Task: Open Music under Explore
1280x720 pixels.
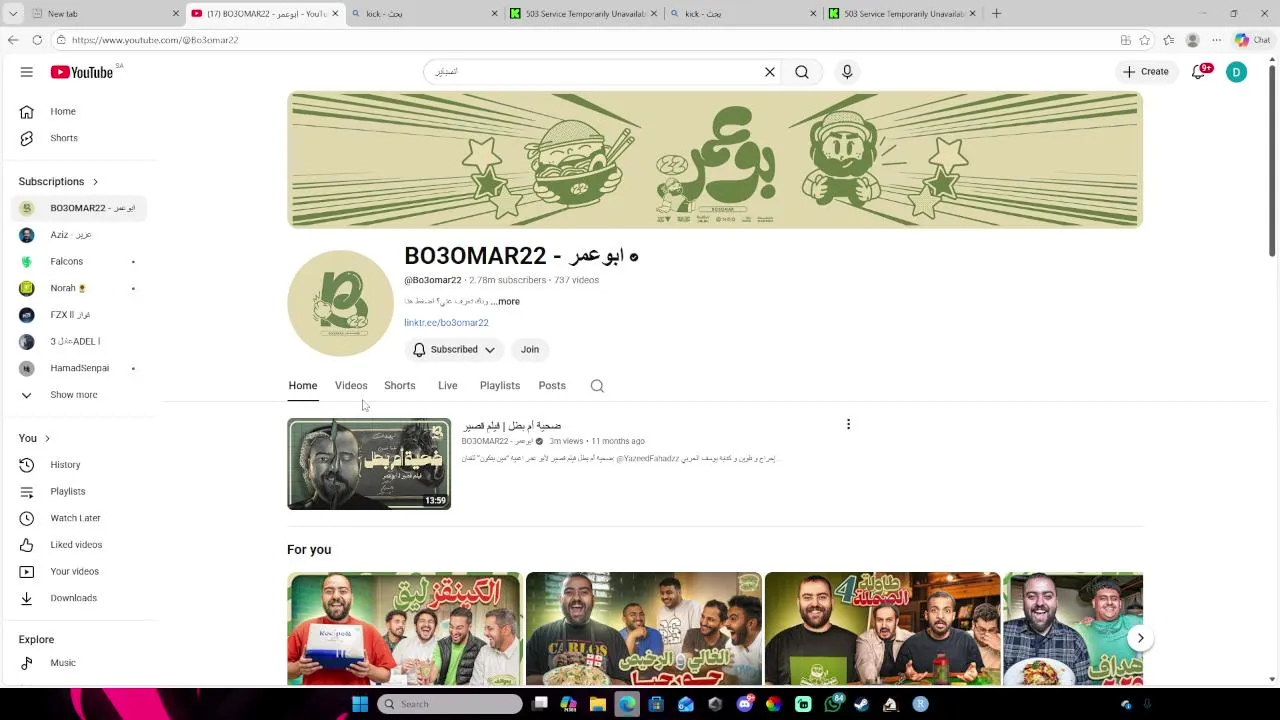Action: [80, 663]
